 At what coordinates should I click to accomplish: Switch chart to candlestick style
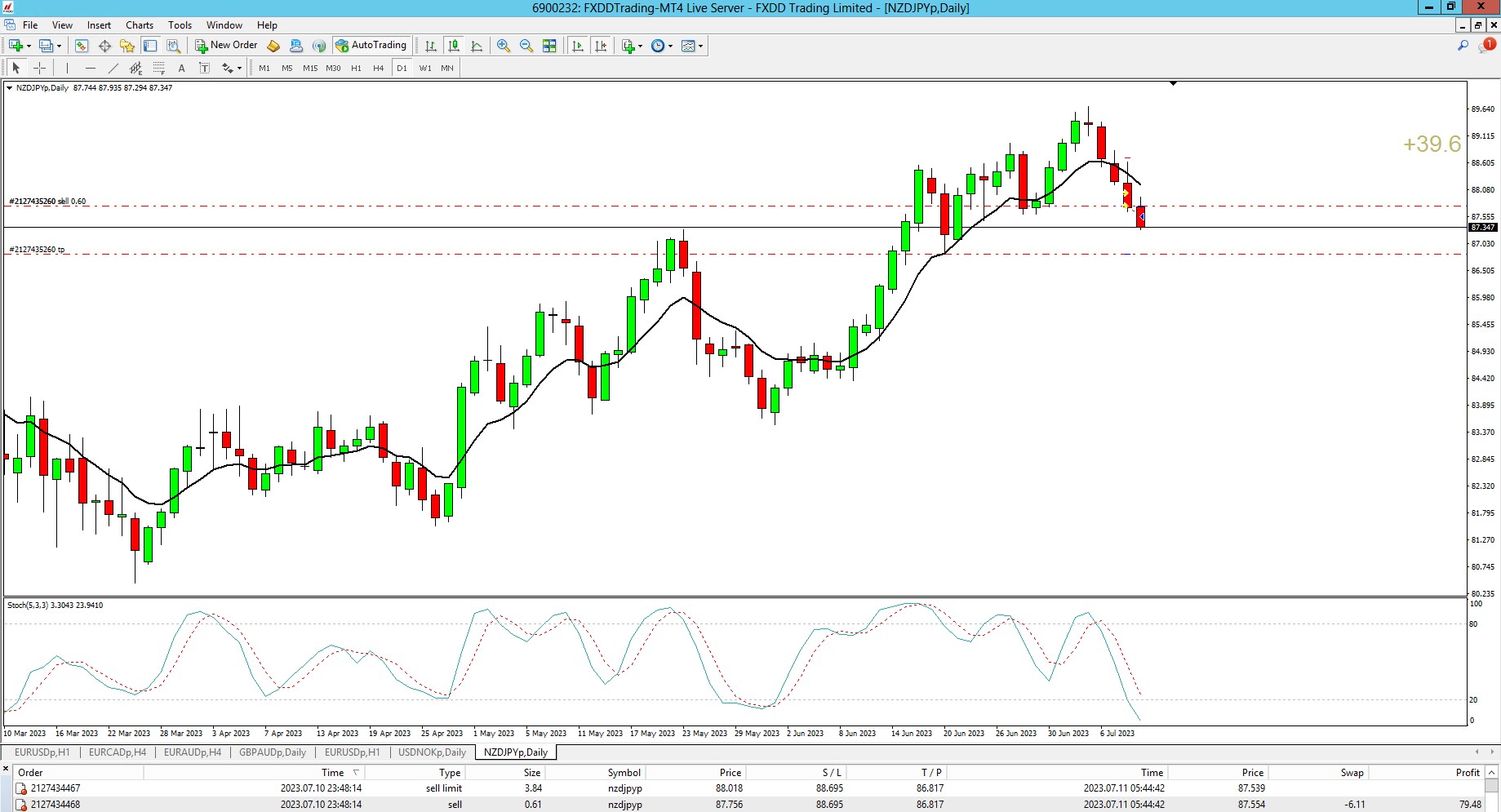click(454, 46)
